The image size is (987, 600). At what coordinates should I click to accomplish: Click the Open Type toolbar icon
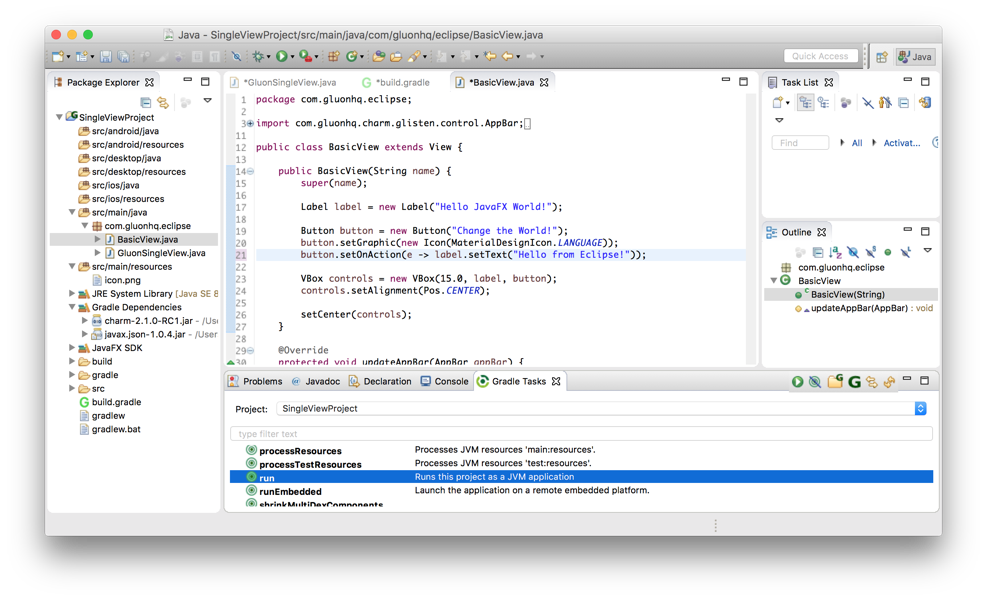(x=378, y=57)
